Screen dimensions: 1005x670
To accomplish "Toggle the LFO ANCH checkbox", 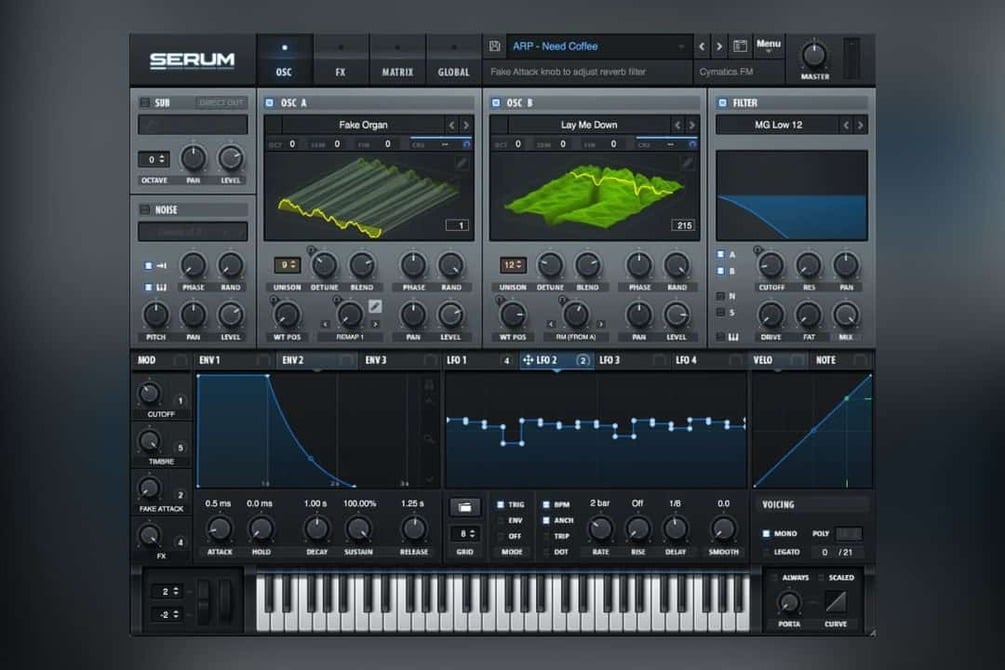I will pyautogui.click(x=546, y=521).
